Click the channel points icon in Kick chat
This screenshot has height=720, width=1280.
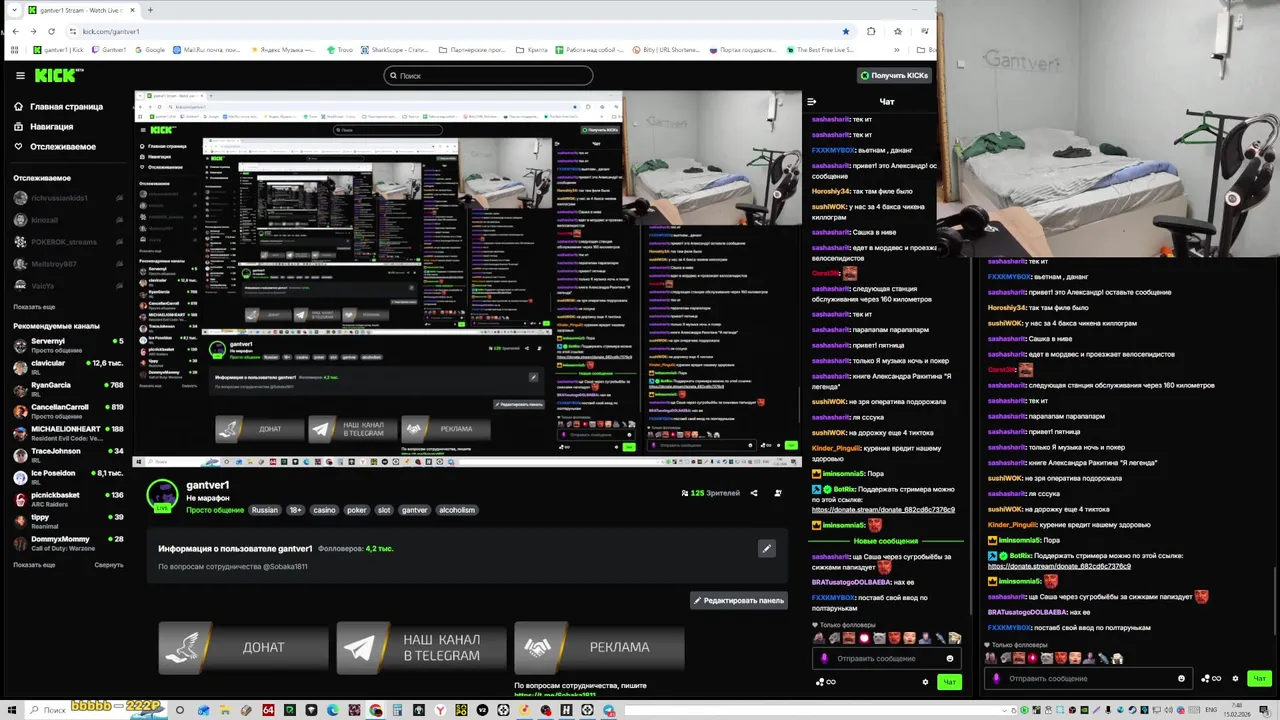click(x=826, y=682)
